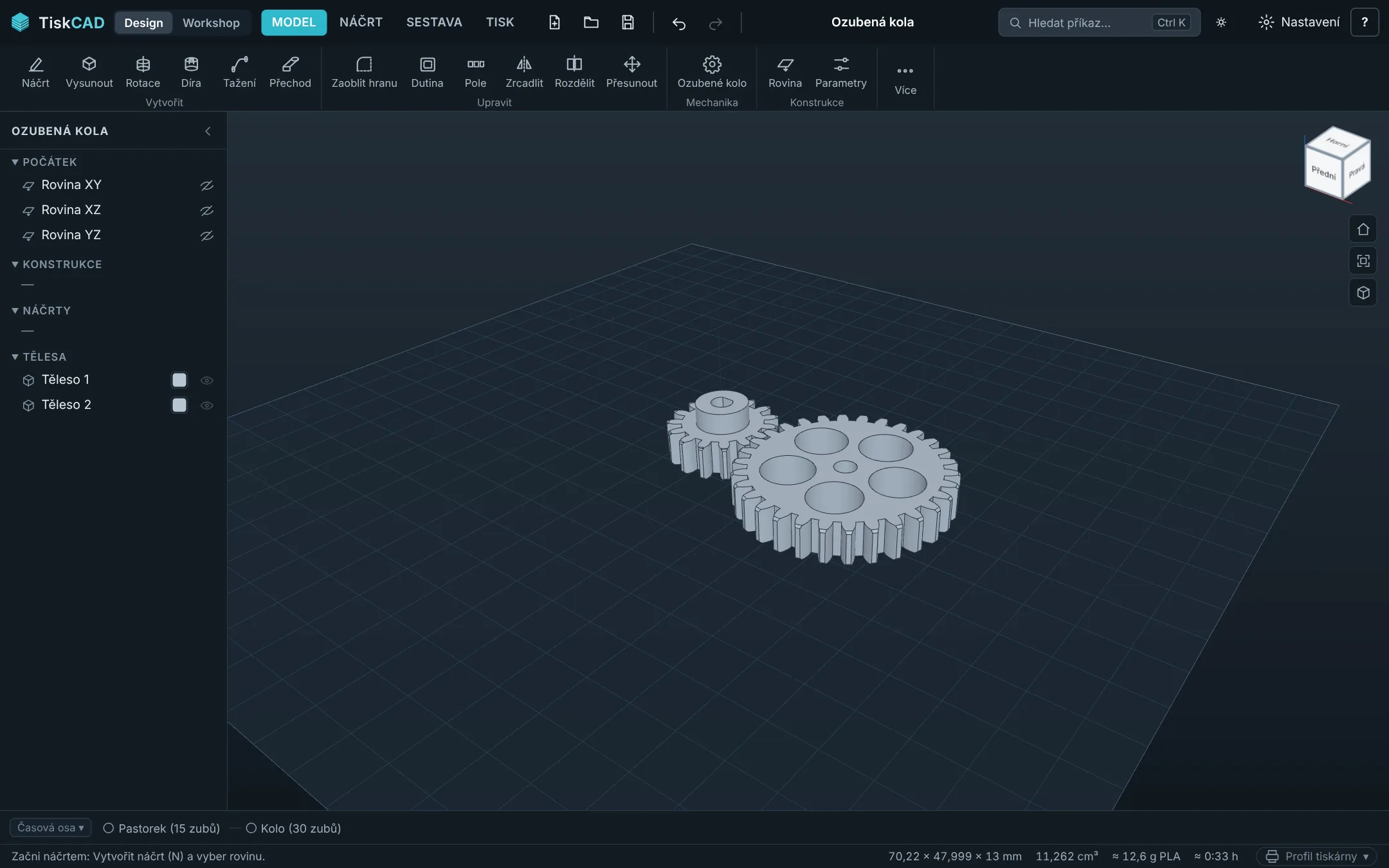Activate the Přesunout move tool
The image size is (1389, 868).
[x=631, y=72]
